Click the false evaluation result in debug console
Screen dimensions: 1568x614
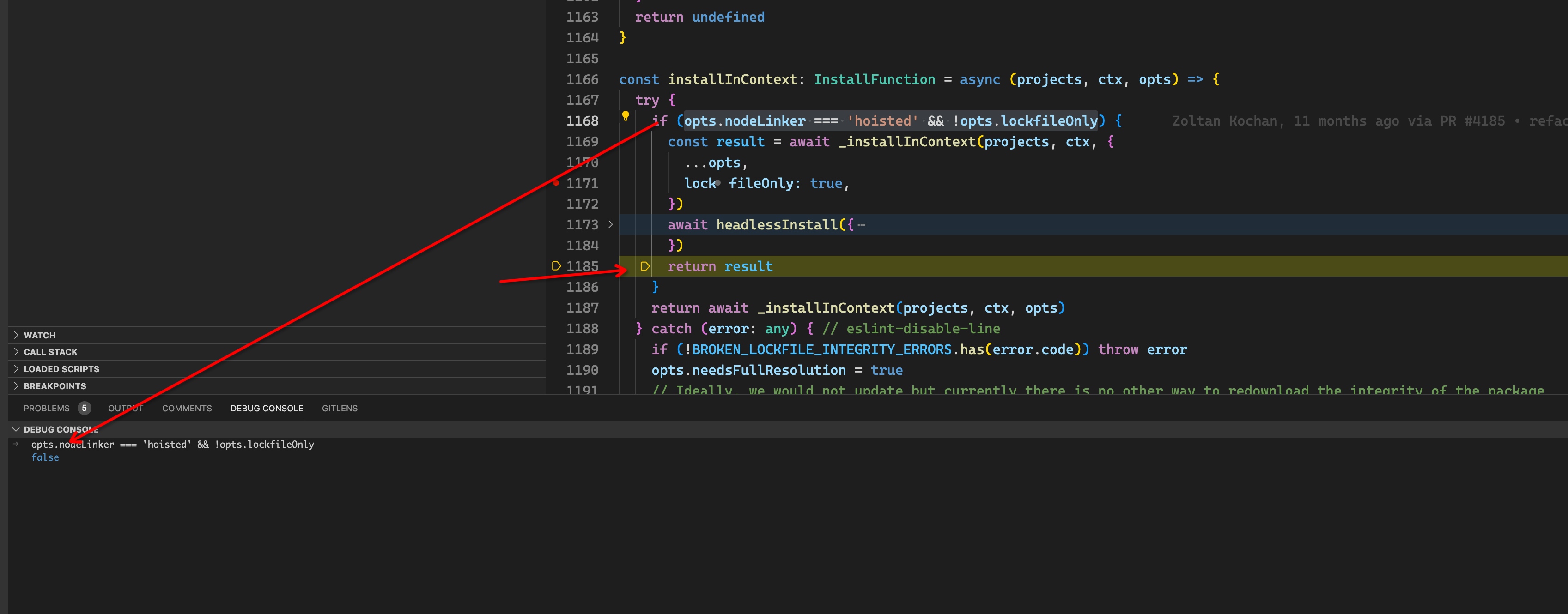coord(45,457)
